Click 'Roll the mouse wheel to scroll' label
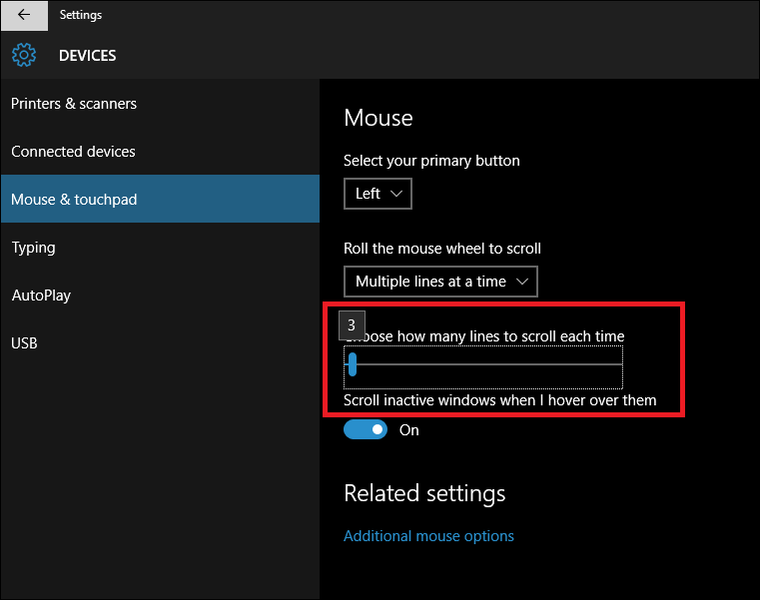The height and width of the screenshot is (600, 760). point(442,248)
